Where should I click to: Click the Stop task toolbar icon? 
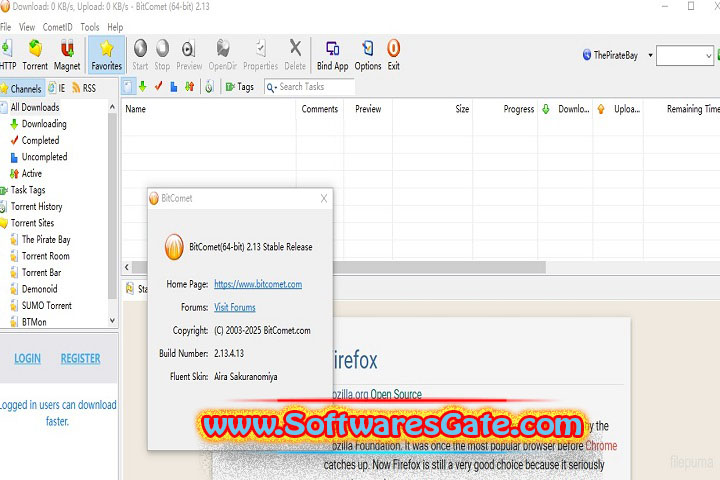click(162, 55)
